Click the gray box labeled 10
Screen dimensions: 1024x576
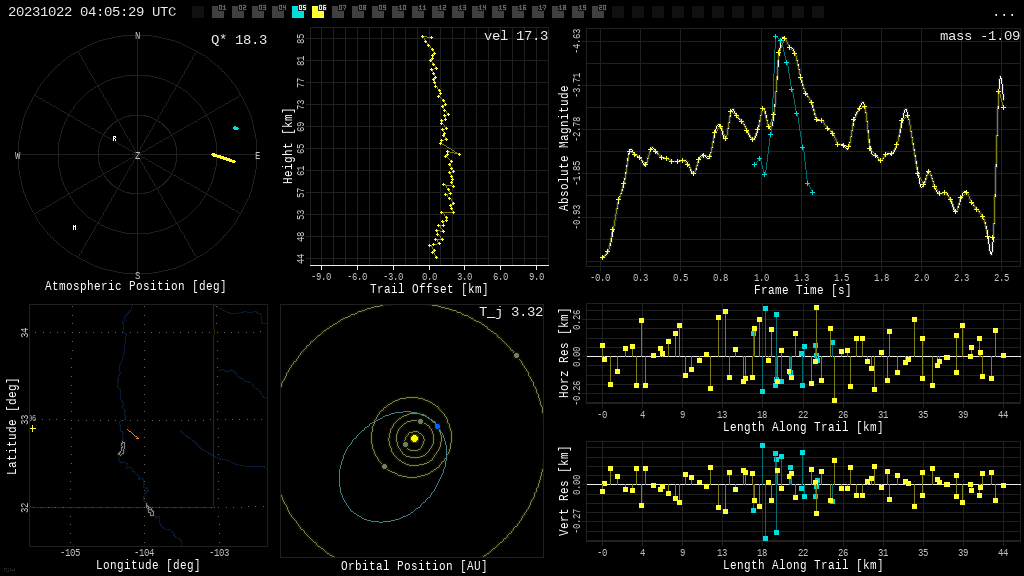tap(398, 12)
